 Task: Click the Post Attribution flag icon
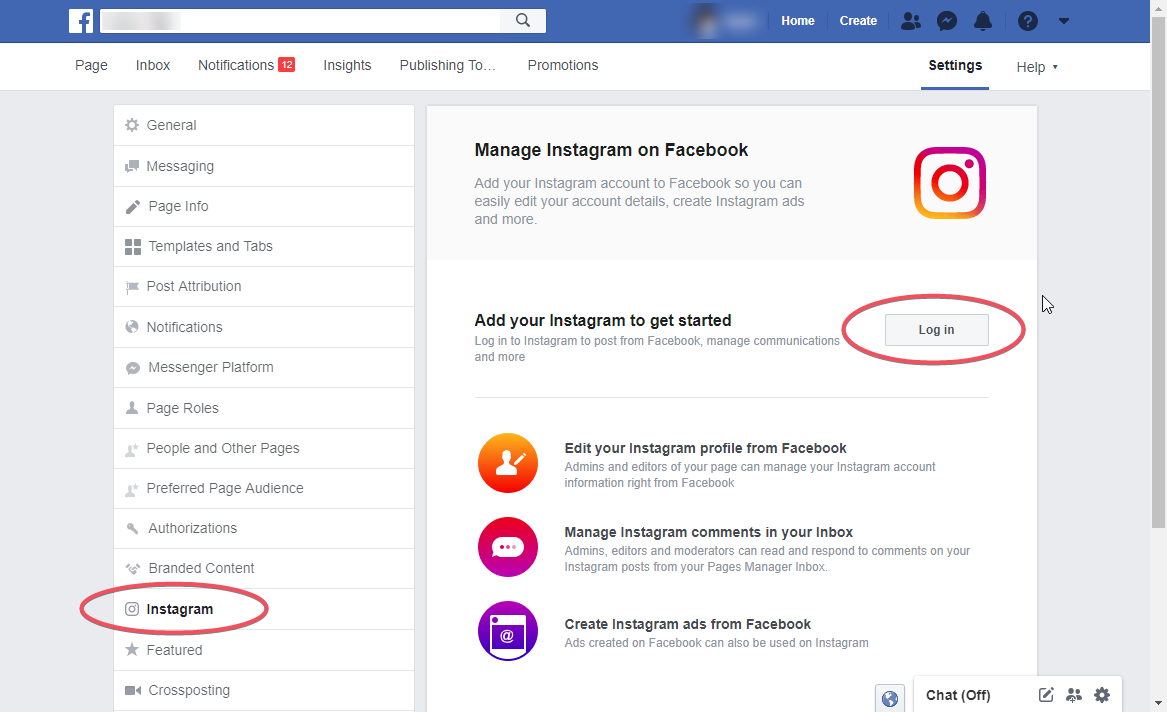click(132, 287)
